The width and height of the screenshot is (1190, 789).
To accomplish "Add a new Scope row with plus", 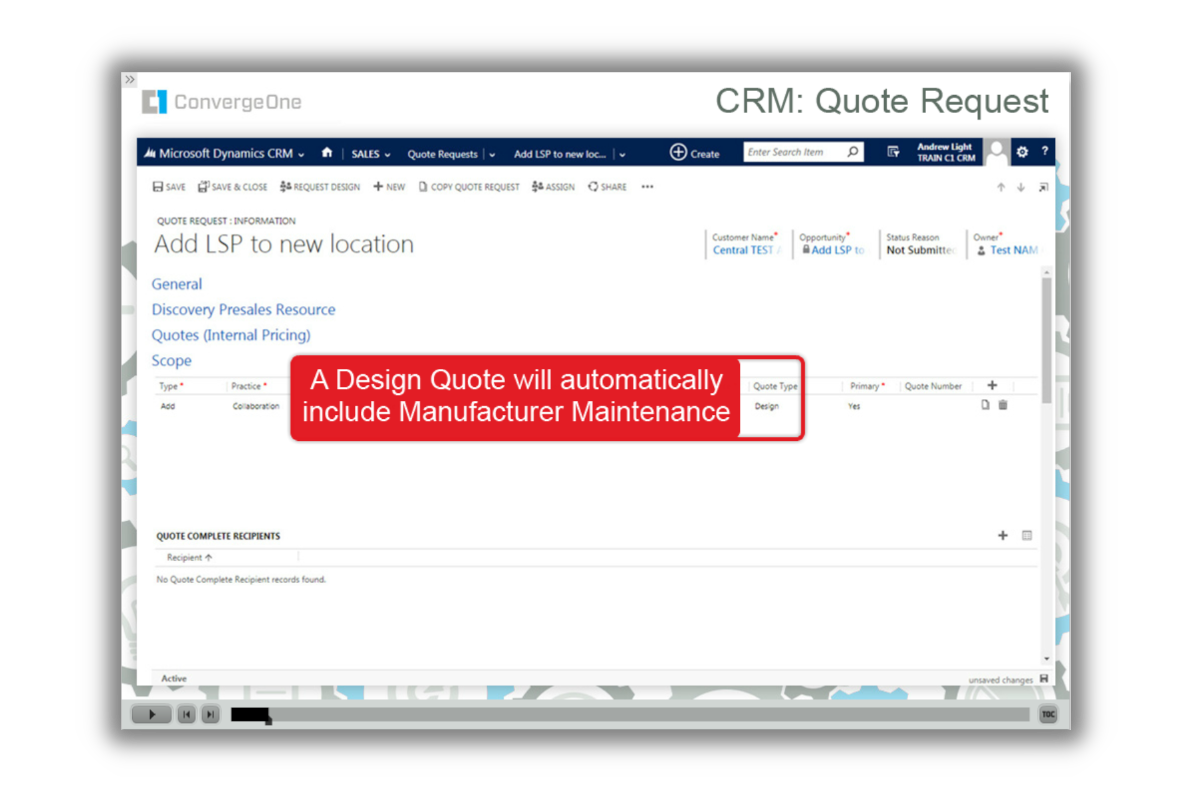I will tap(992, 385).
